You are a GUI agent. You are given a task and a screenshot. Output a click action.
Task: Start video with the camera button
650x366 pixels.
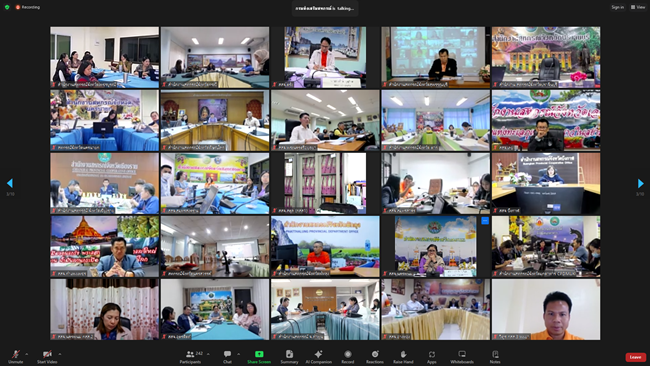tap(47, 356)
